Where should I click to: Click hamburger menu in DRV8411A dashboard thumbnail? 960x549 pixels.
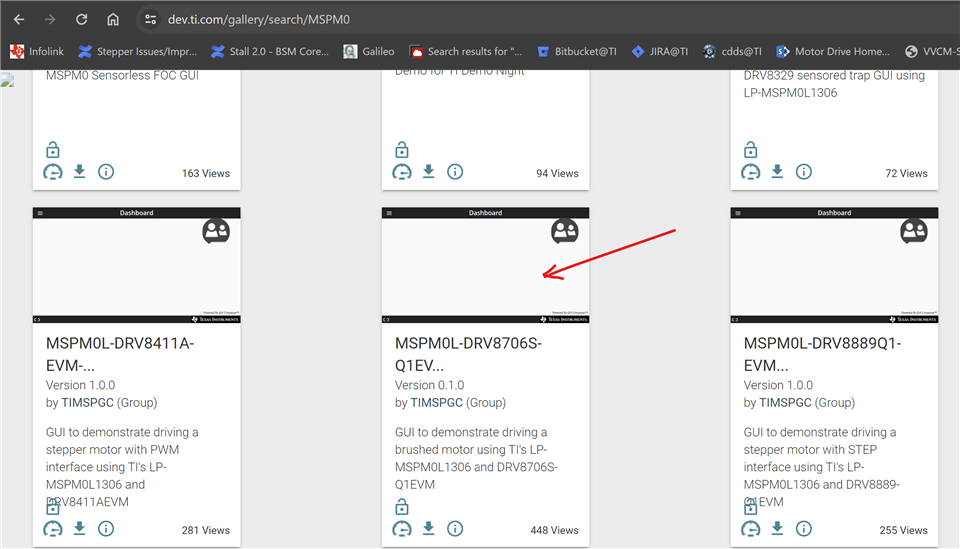click(x=40, y=213)
